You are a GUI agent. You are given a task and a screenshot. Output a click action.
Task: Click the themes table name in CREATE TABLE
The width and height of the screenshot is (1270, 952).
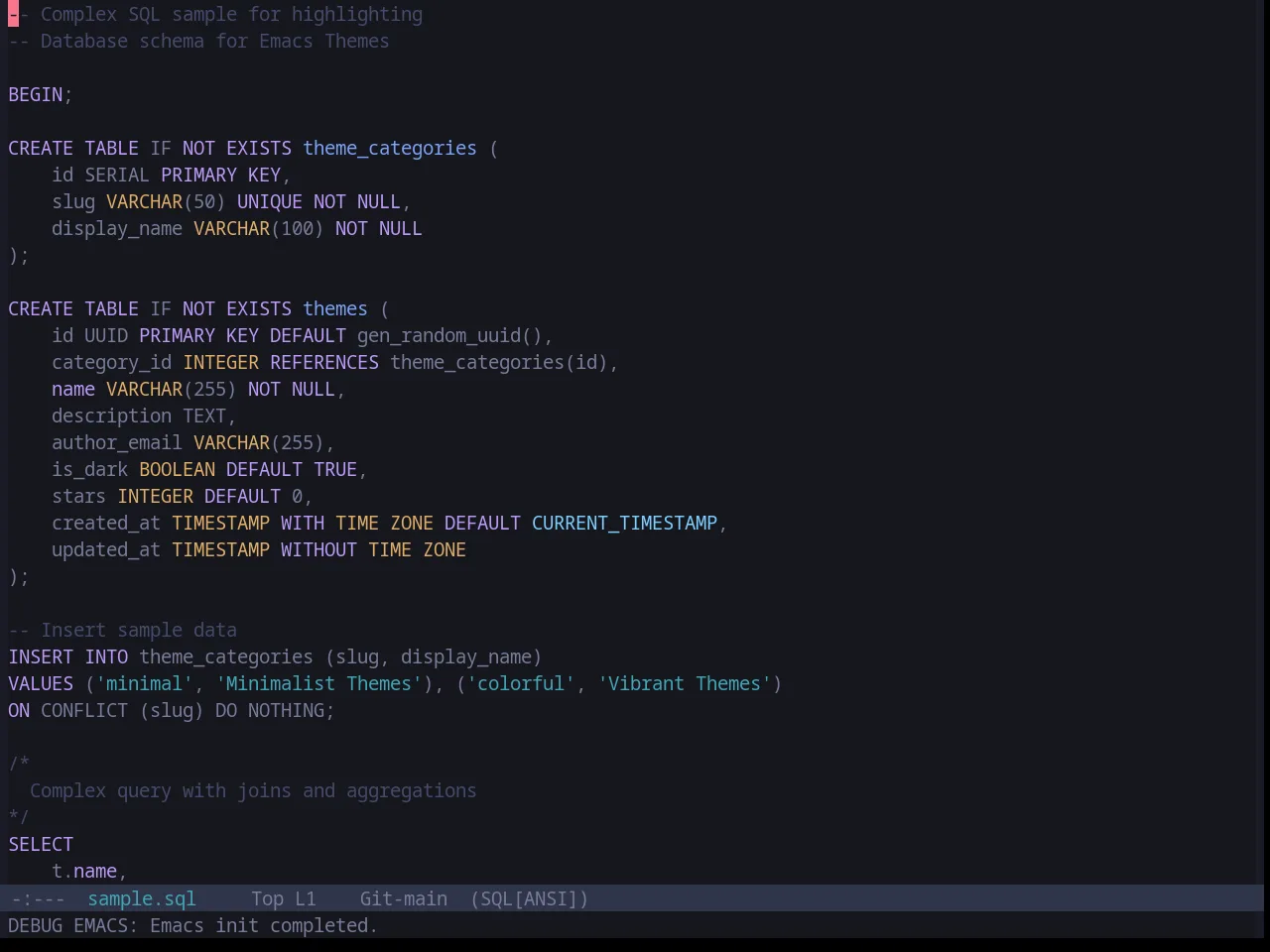pos(335,308)
